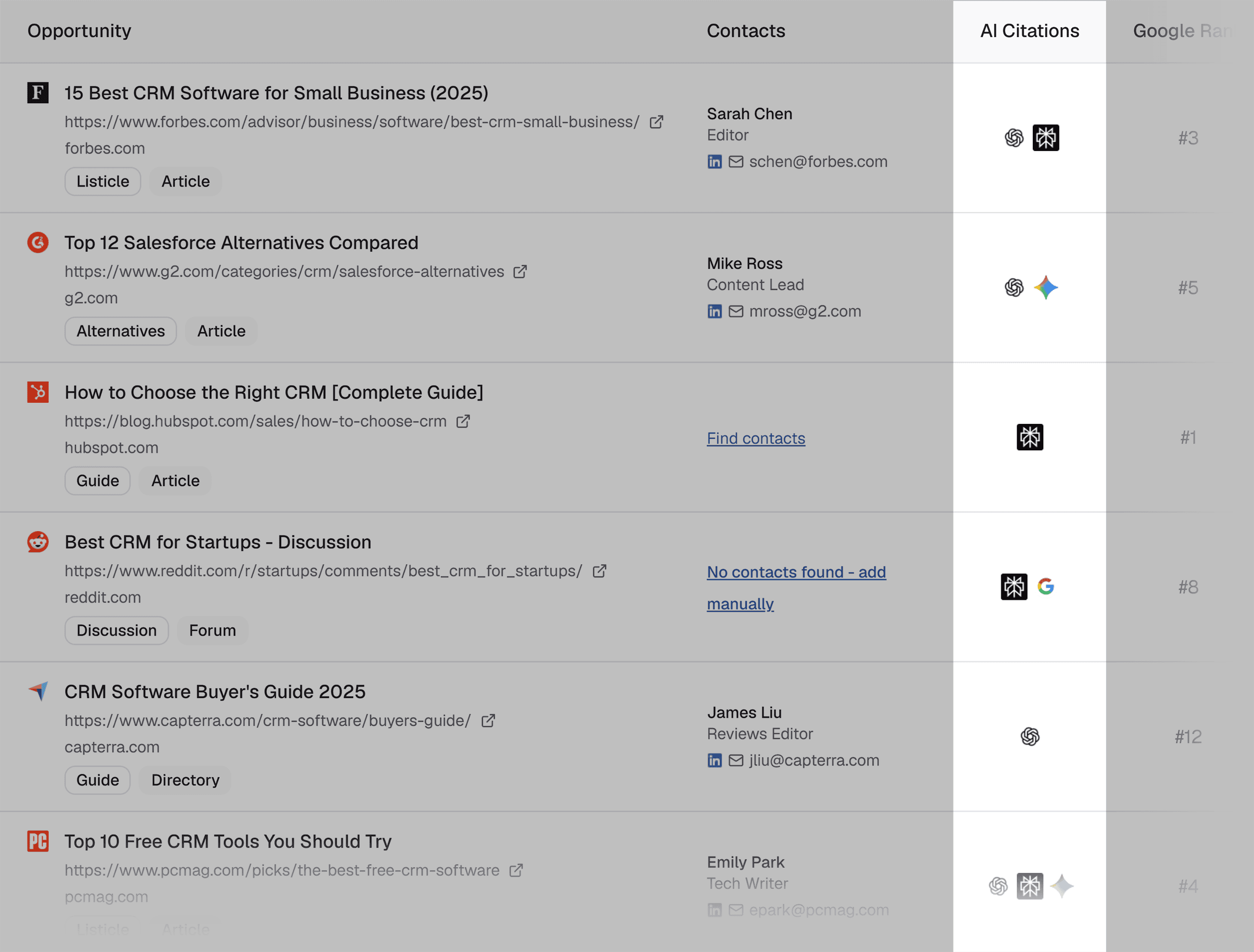
Task: Click the email icon next to mross@g2.com
Action: click(736, 311)
